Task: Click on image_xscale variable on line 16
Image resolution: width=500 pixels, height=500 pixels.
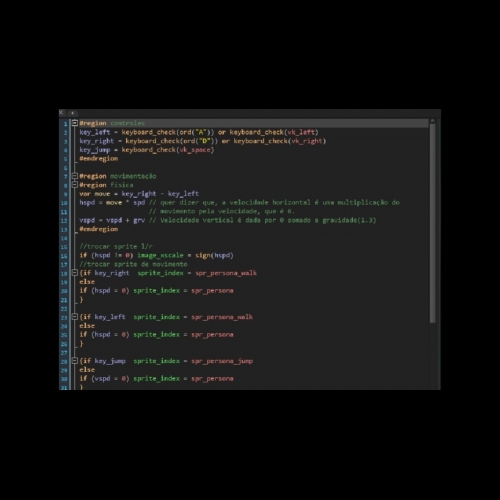Action: click(160, 256)
